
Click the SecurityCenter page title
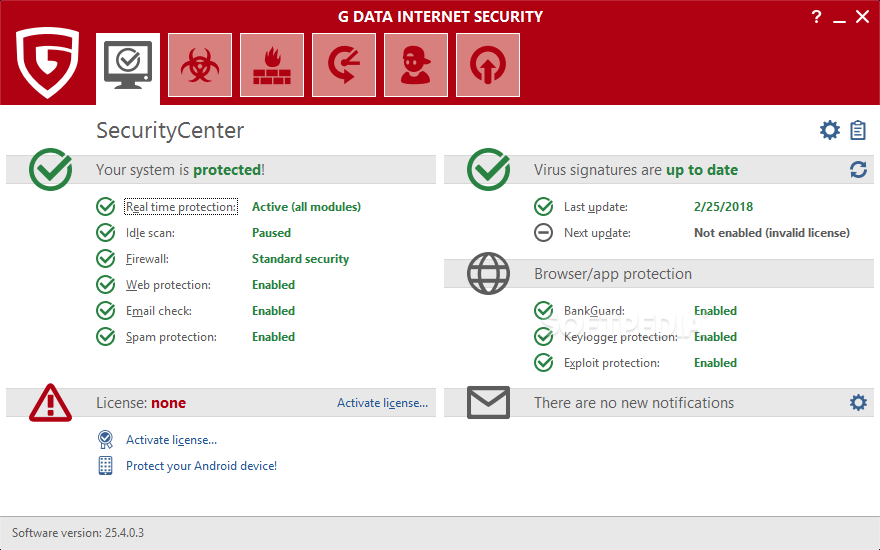pyautogui.click(x=170, y=130)
